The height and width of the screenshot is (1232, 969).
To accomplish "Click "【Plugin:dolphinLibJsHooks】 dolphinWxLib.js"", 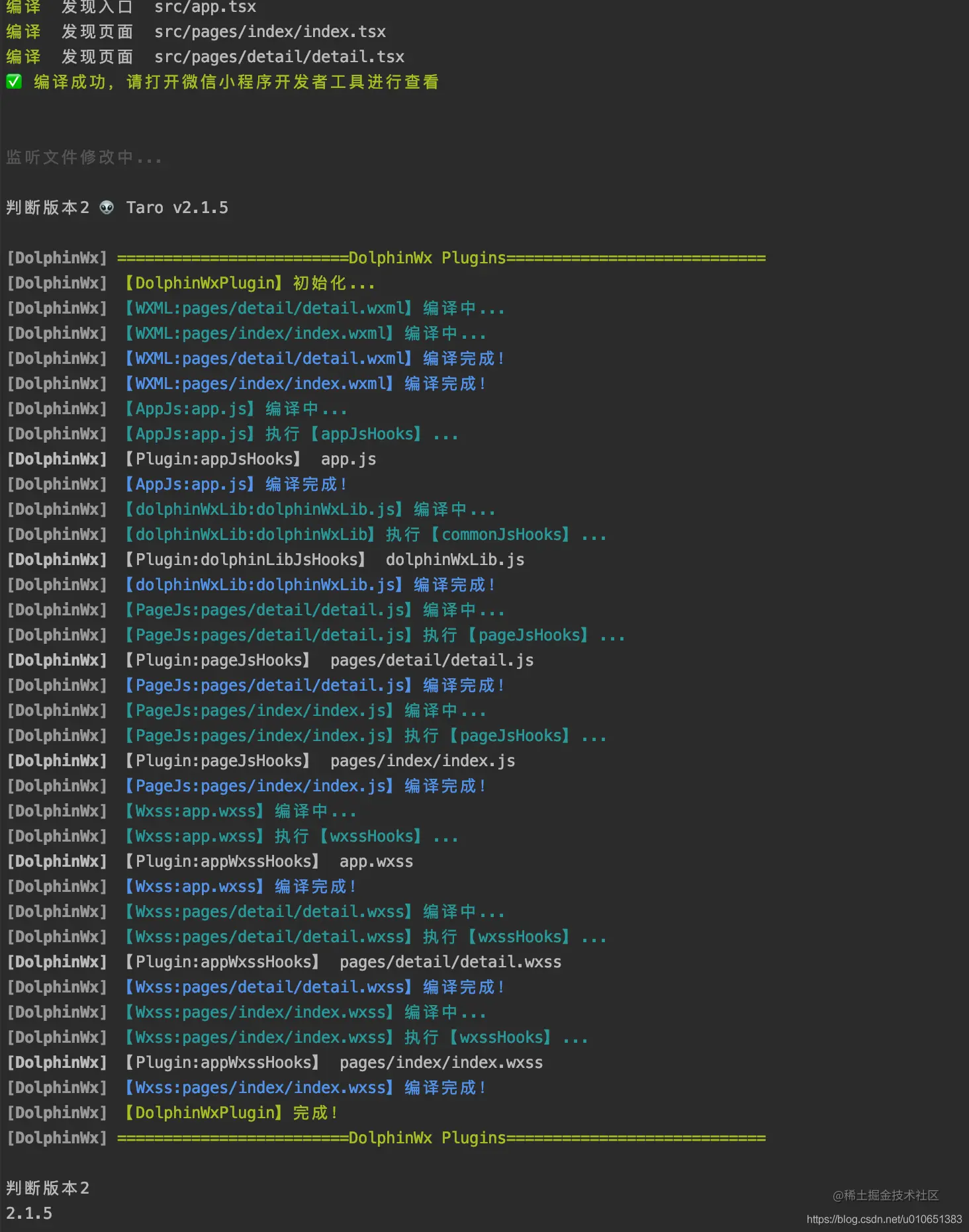I will (x=324, y=560).
